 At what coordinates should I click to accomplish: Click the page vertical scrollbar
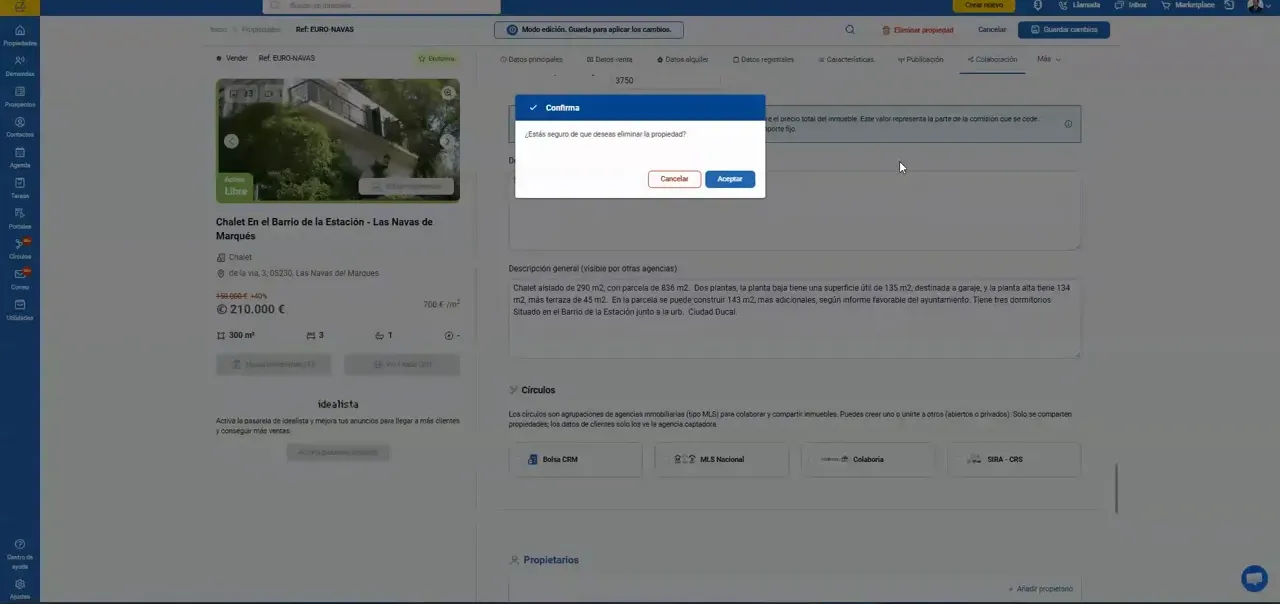[1116, 489]
